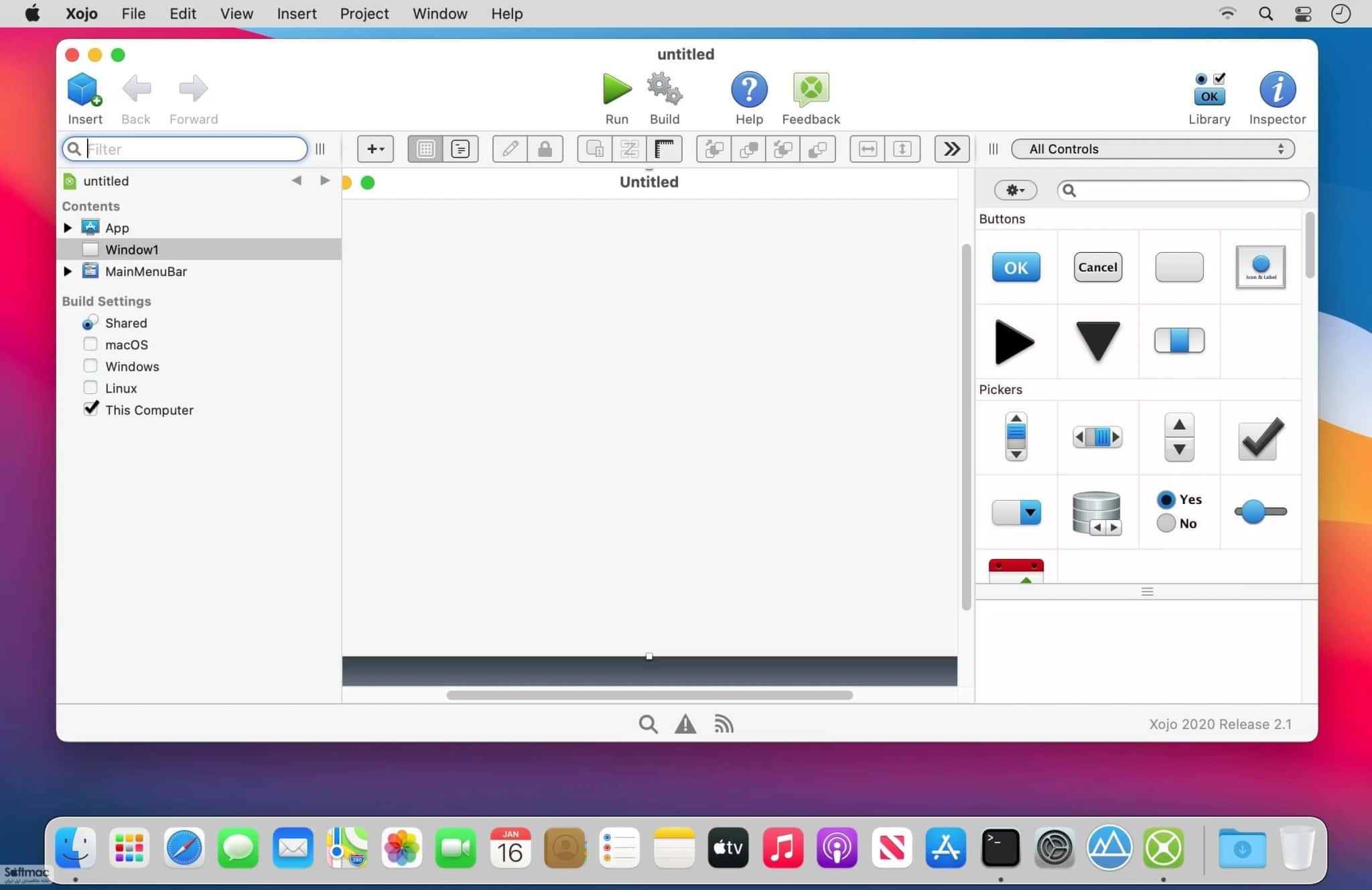The image size is (1372, 890).
Task: Enable the Windows build checkbox
Action: pos(90,366)
